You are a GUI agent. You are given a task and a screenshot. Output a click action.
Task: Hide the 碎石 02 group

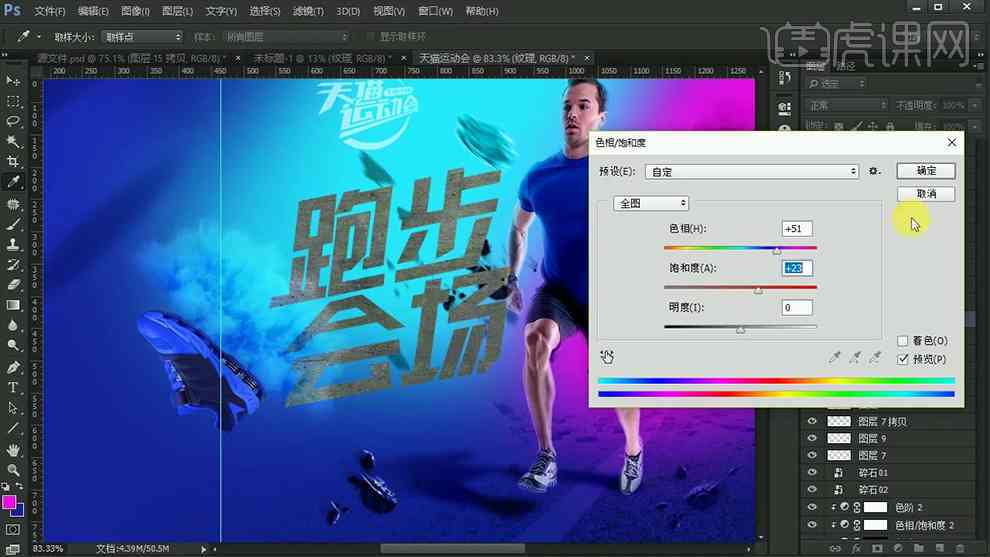(x=812, y=489)
